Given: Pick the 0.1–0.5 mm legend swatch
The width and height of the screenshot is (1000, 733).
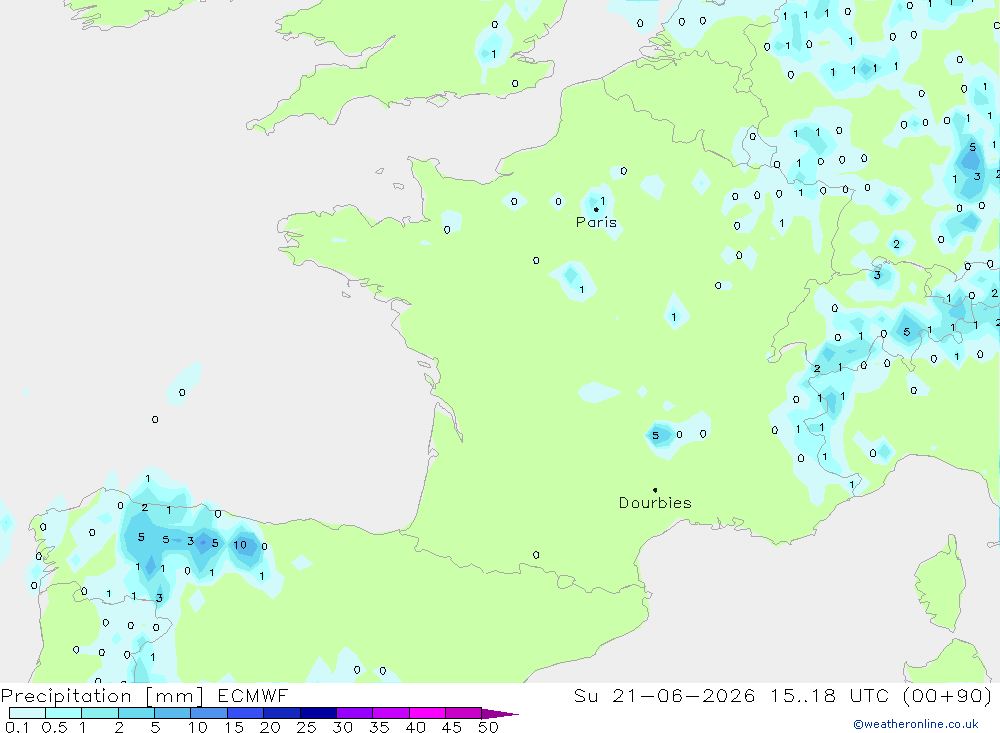Looking at the screenshot, I should coord(27,713).
